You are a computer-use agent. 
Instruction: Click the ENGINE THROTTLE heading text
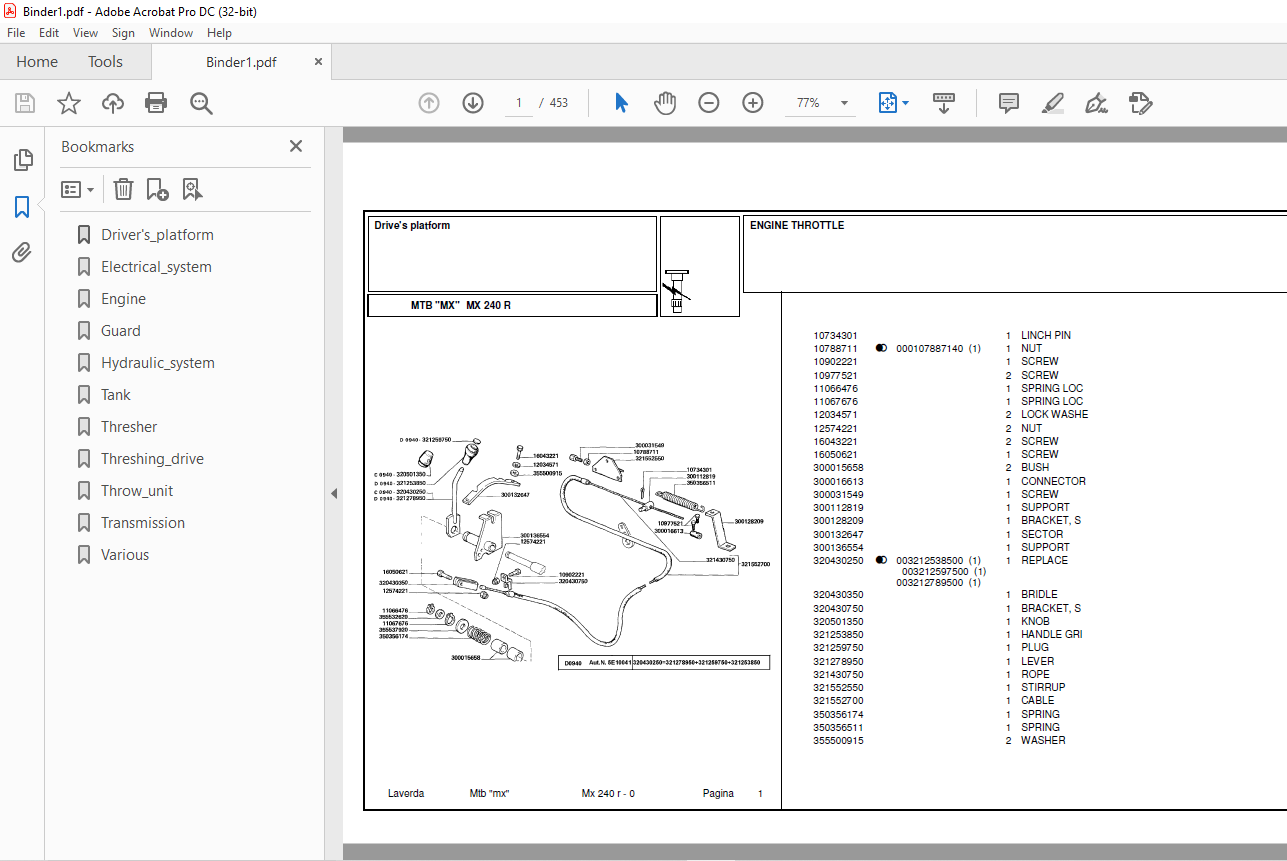pyautogui.click(x=797, y=226)
